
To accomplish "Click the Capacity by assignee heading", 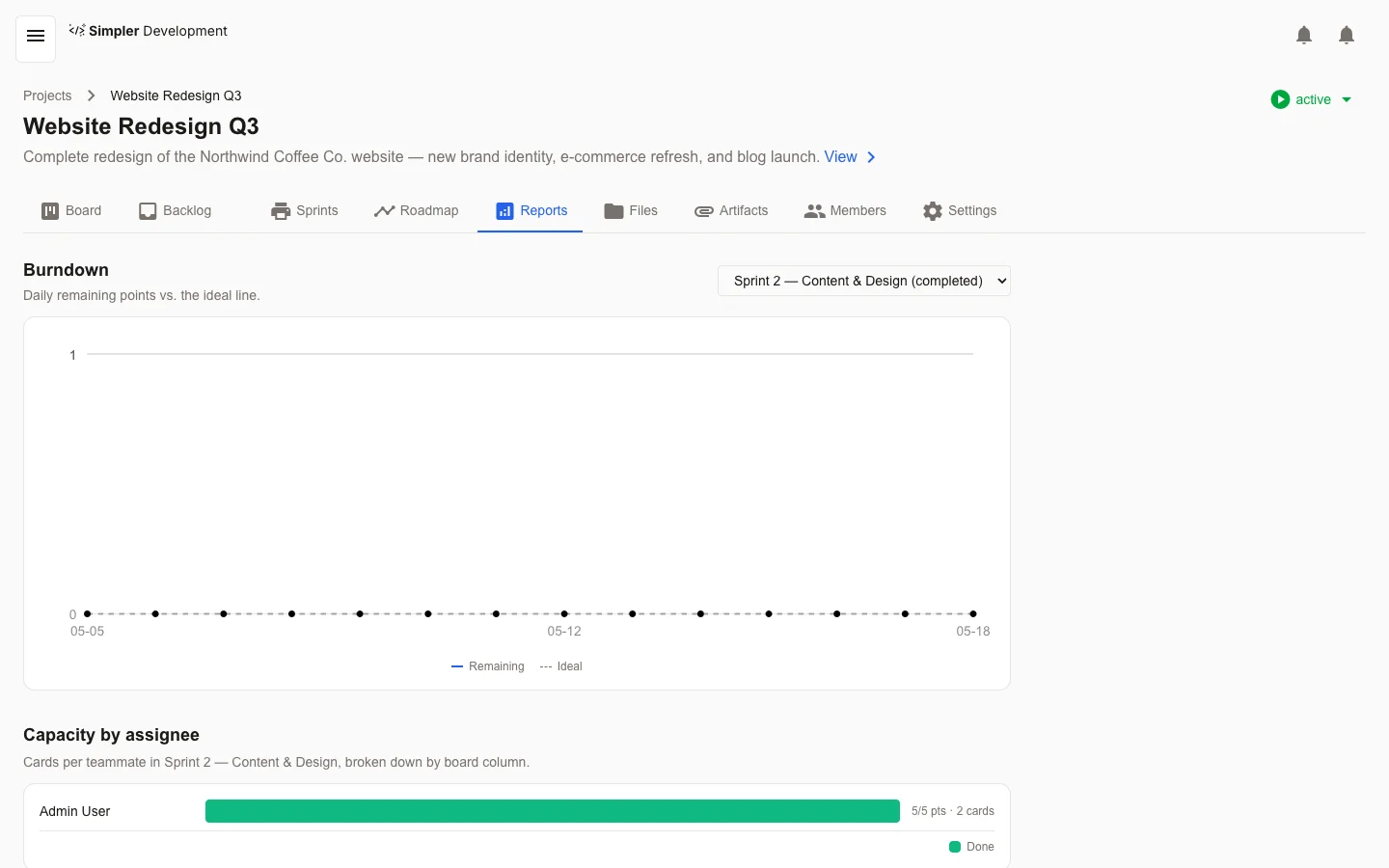I will click(x=111, y=735).
